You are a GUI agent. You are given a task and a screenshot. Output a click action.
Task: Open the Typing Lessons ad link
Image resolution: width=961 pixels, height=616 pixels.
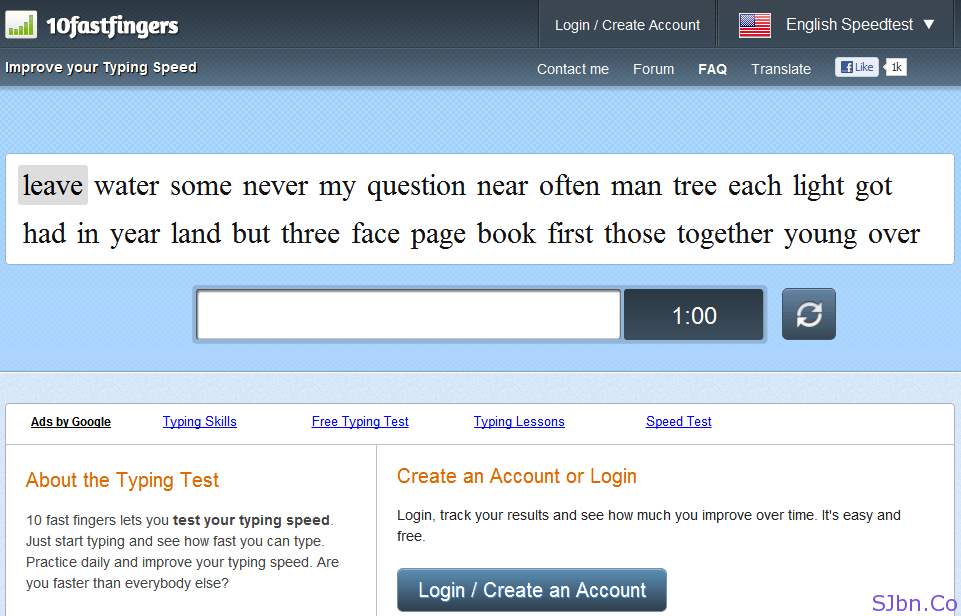coord(519,422)
